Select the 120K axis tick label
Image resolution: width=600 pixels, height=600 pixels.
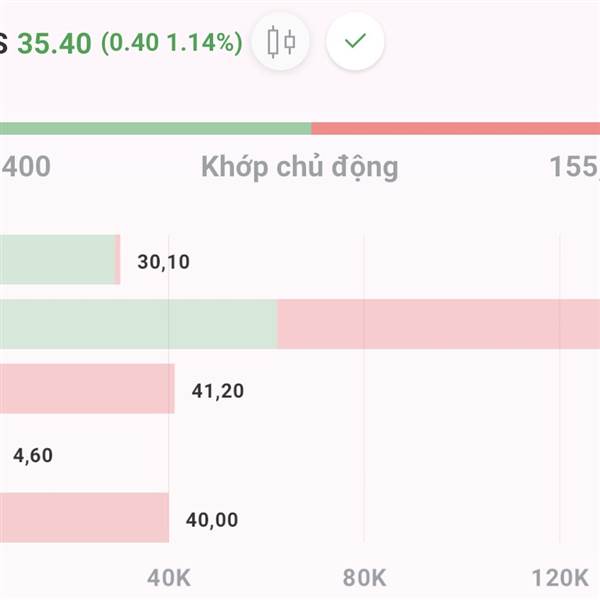[x=560, y=578]
